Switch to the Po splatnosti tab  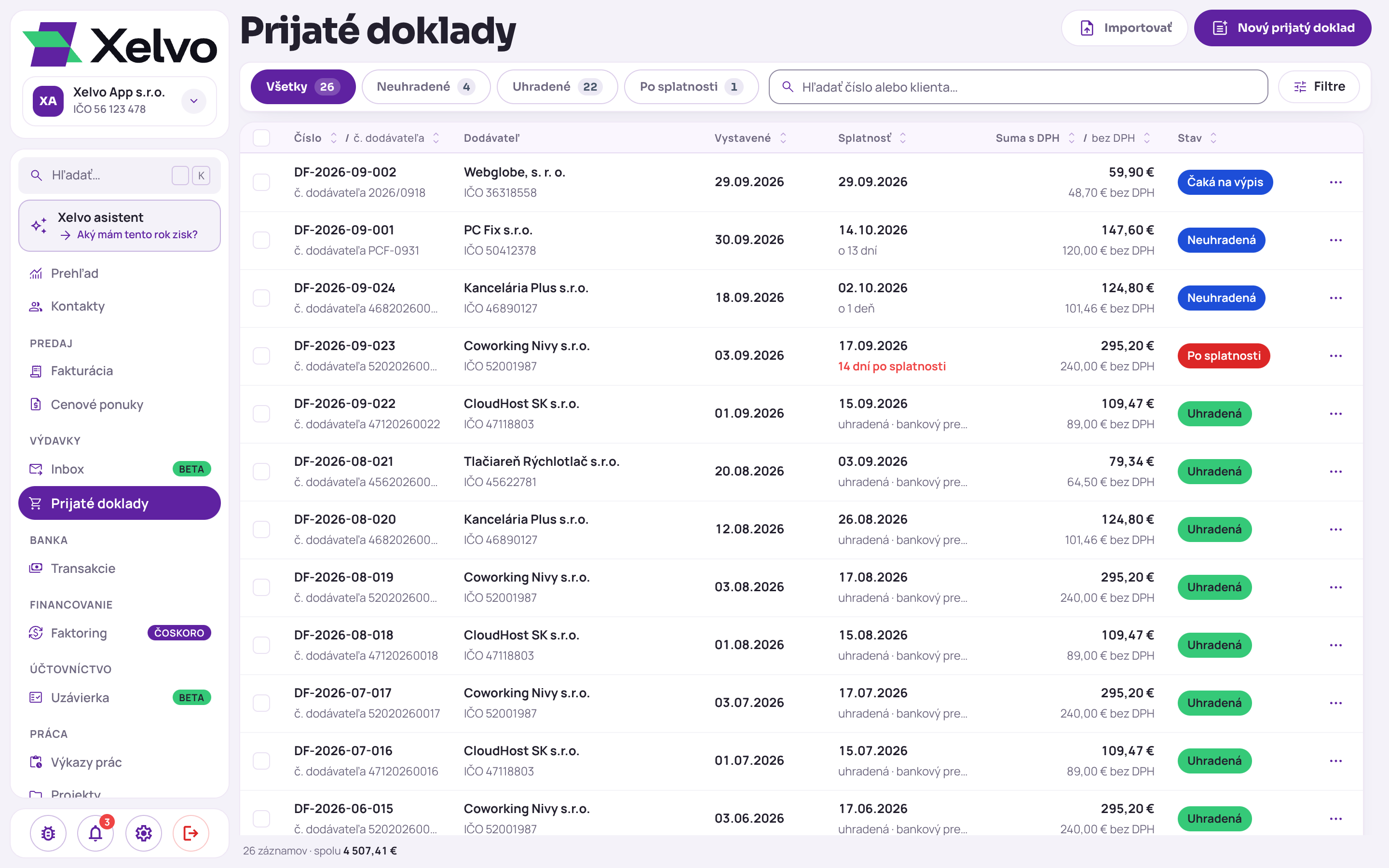(x=691, y=87)
